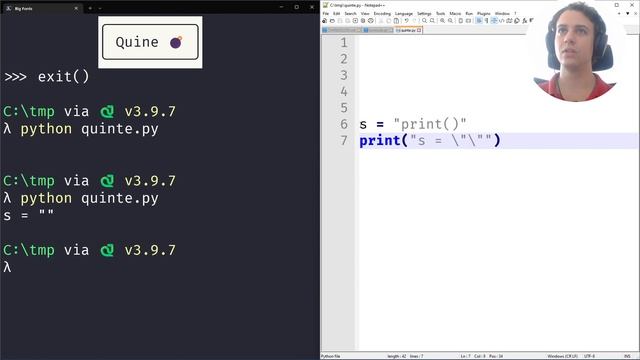Viewport: 640px width, 360px height.
Task: Place cursor in the print("s = \"\"") line
Action: pos(430,140)
